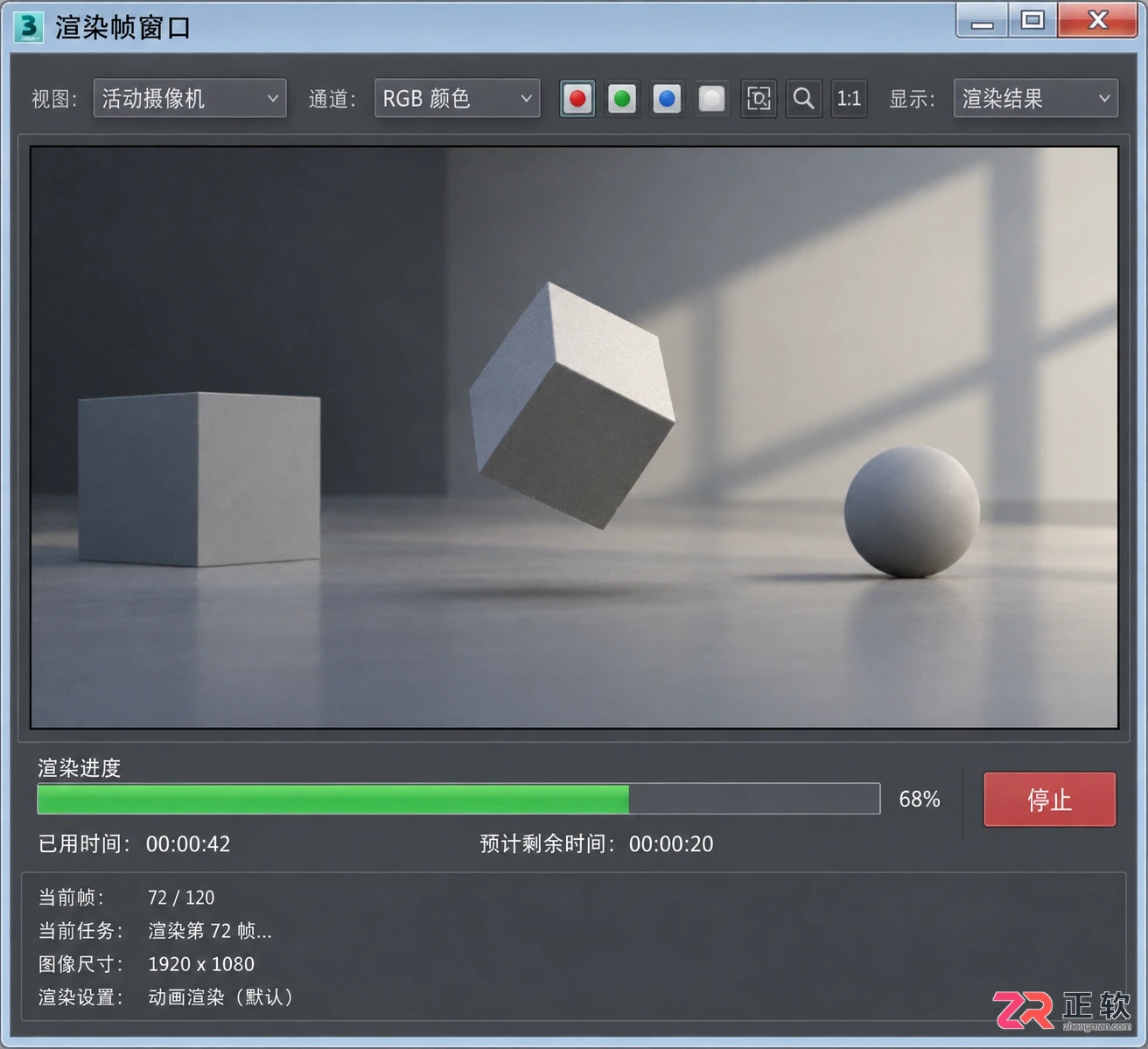Click current frame value 72 / 120

pos(181,898)
